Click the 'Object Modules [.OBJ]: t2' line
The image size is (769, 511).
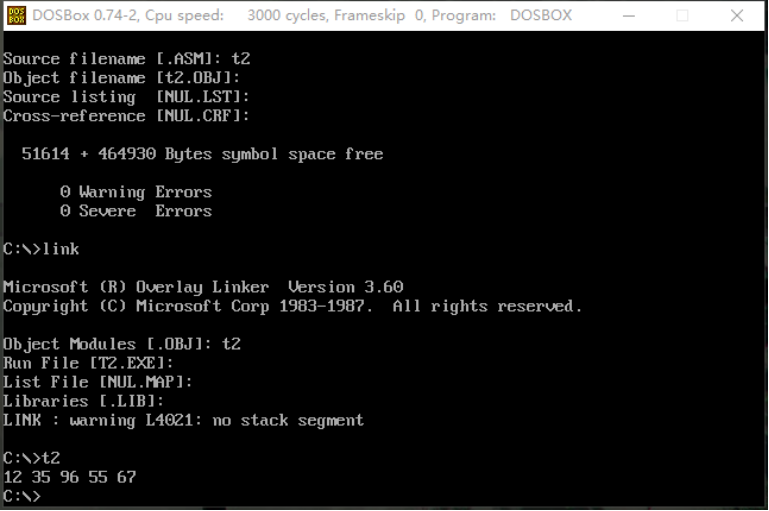coord(122,344)
